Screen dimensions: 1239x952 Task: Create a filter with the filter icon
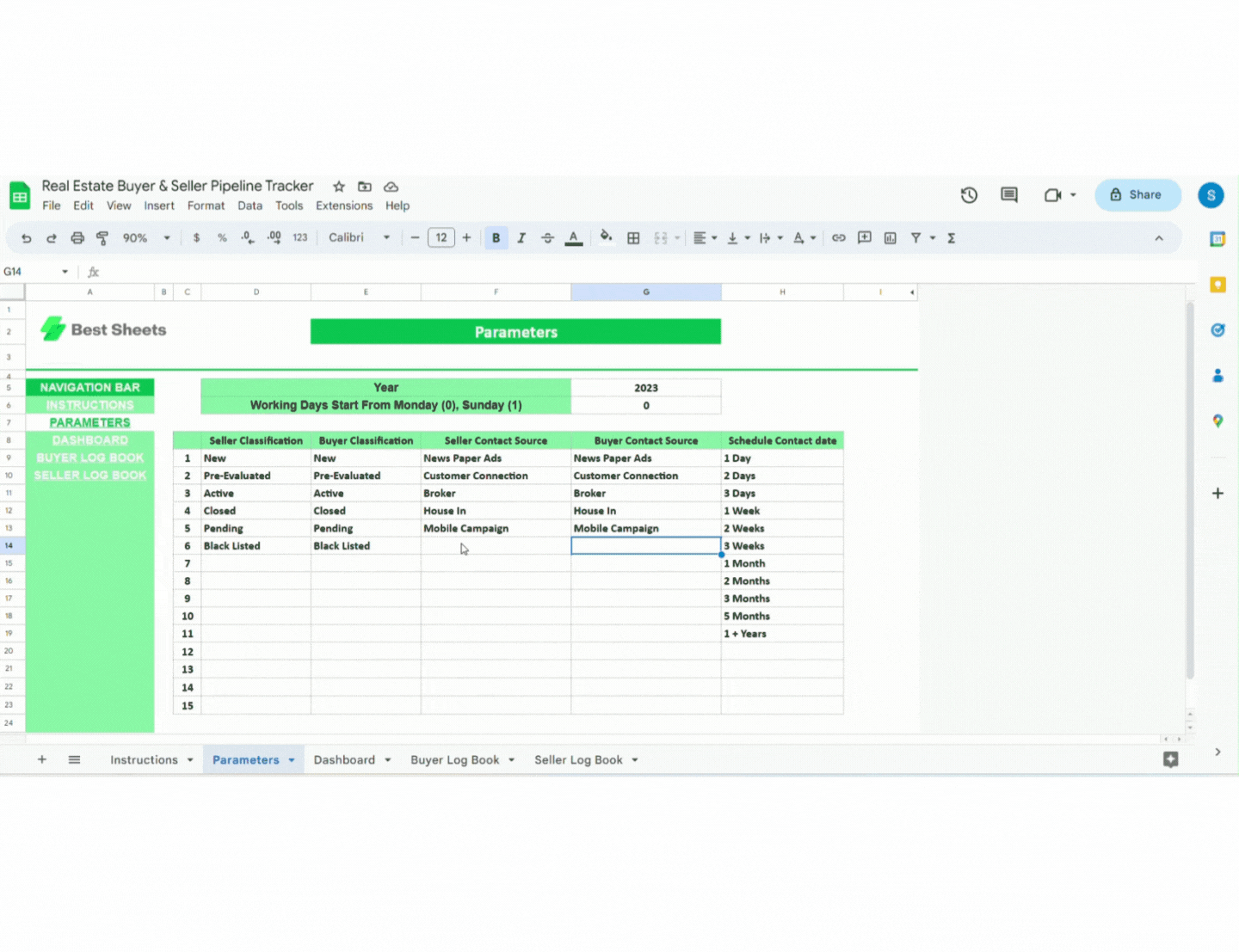[915, 237]
